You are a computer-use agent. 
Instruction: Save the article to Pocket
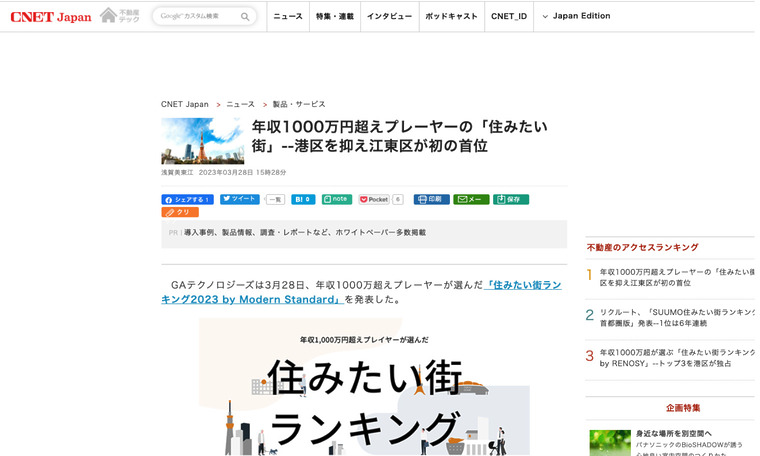point(374,199)
